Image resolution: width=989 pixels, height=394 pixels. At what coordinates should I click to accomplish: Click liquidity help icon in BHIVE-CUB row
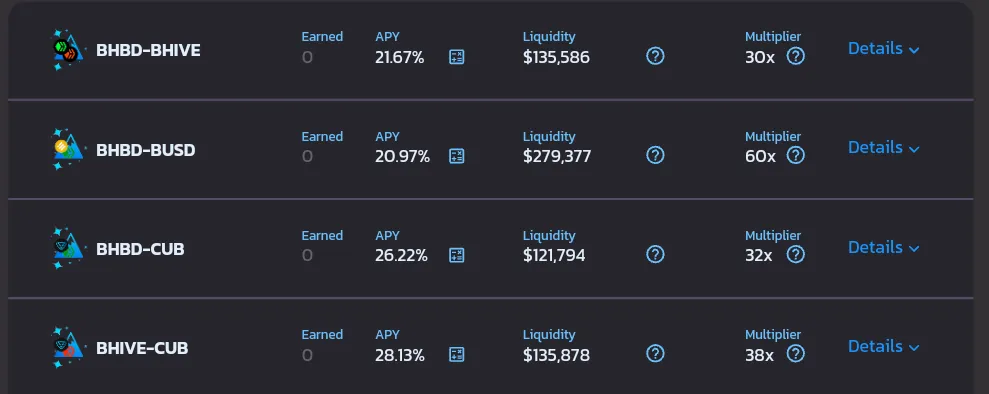[655, 353]
